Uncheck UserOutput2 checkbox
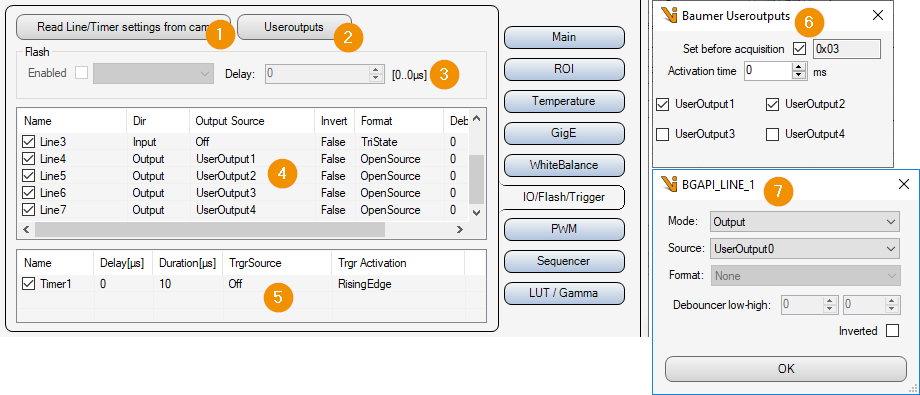 (772, 104)
